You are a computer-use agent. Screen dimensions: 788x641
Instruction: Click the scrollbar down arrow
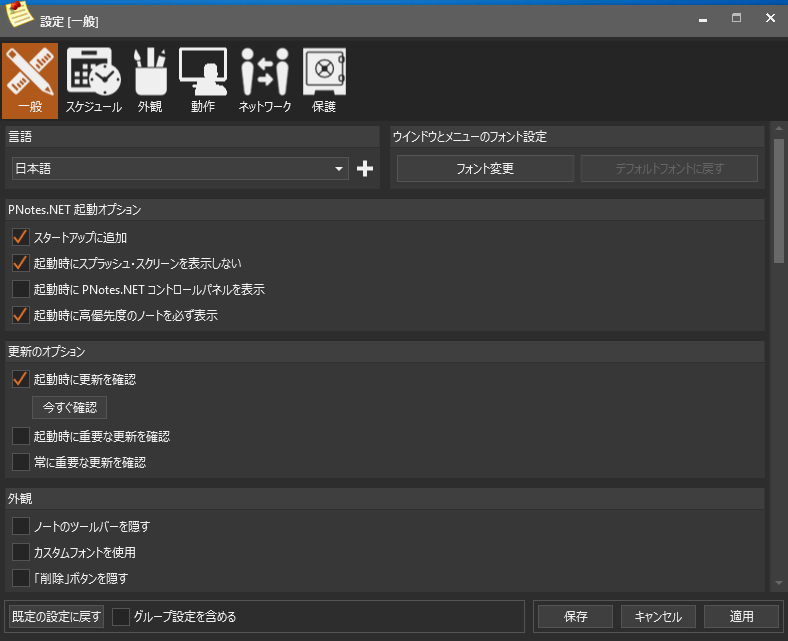[x=778, y=583]
